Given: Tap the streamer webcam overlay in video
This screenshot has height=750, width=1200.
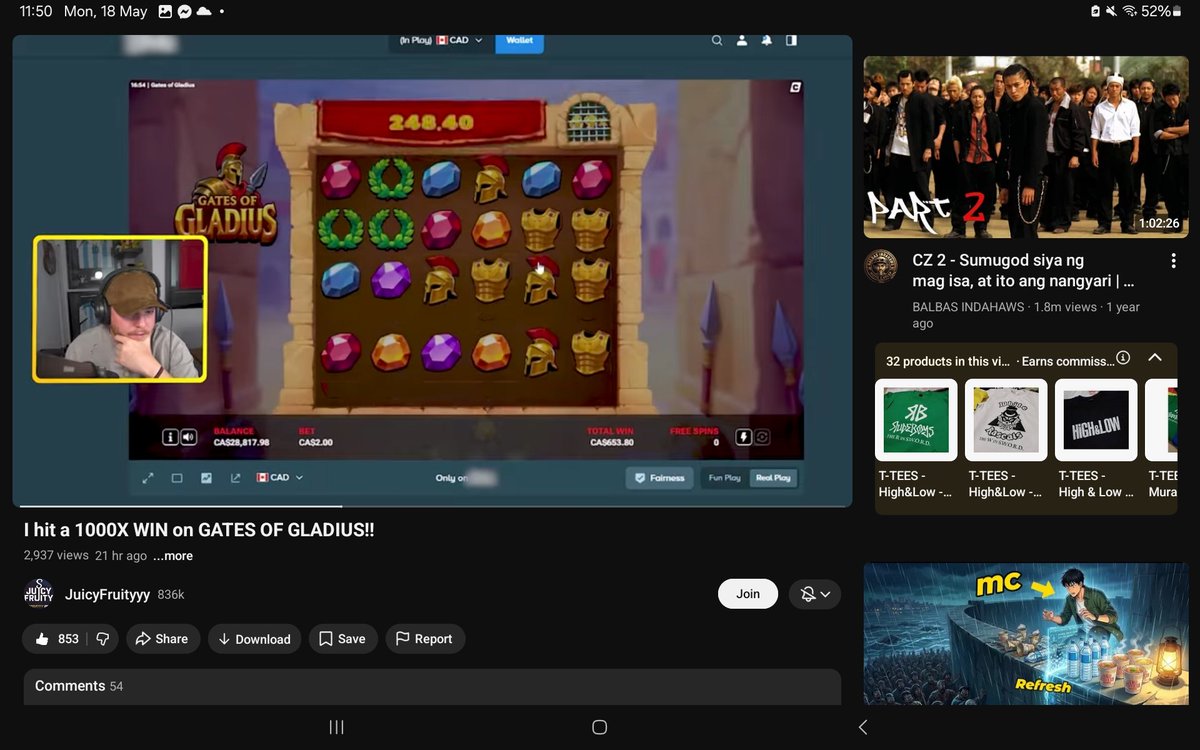Looking at the screenshot, I should pos(120,309).
